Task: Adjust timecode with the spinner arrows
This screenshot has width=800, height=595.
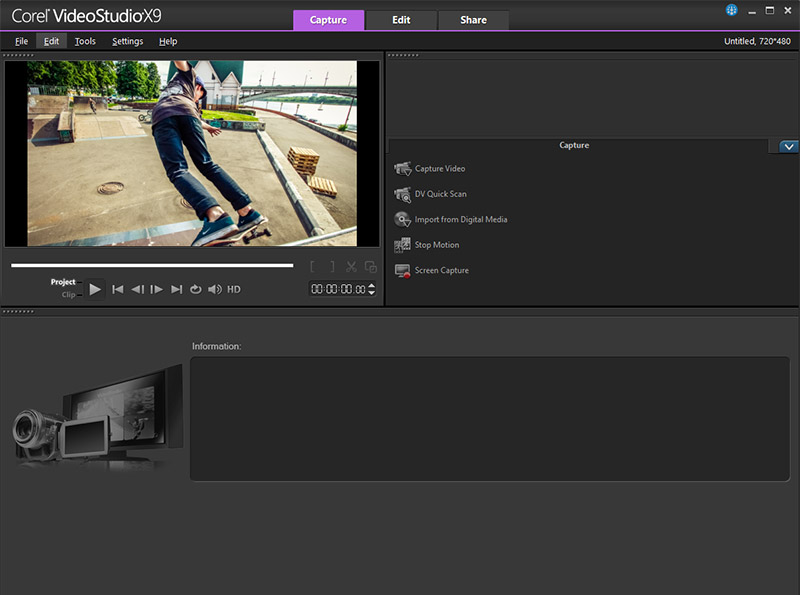Action: click(x=371, y=289)
